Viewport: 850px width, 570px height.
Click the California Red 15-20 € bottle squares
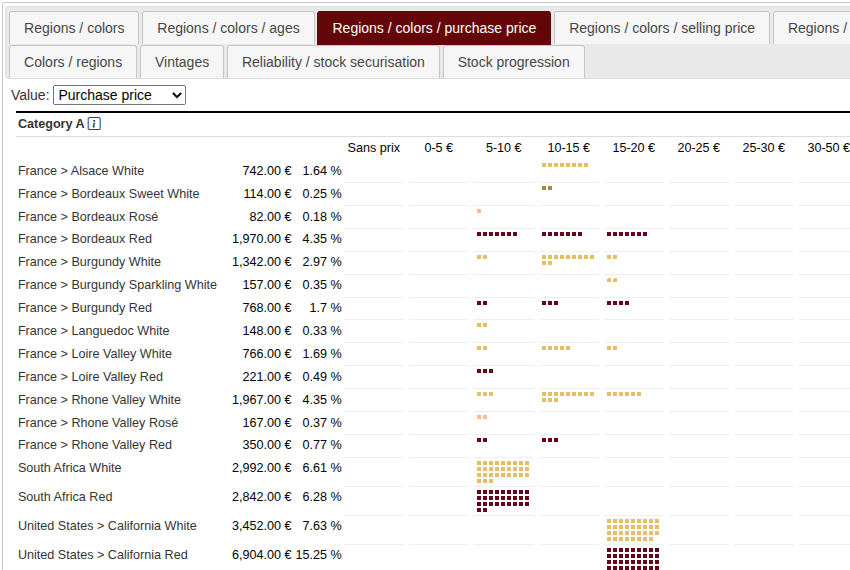coord(632,557)
